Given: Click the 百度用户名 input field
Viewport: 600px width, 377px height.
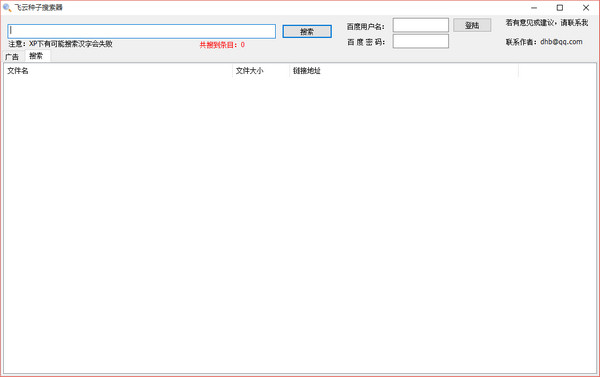Looking at the screenshot, I should coord(421,25).
